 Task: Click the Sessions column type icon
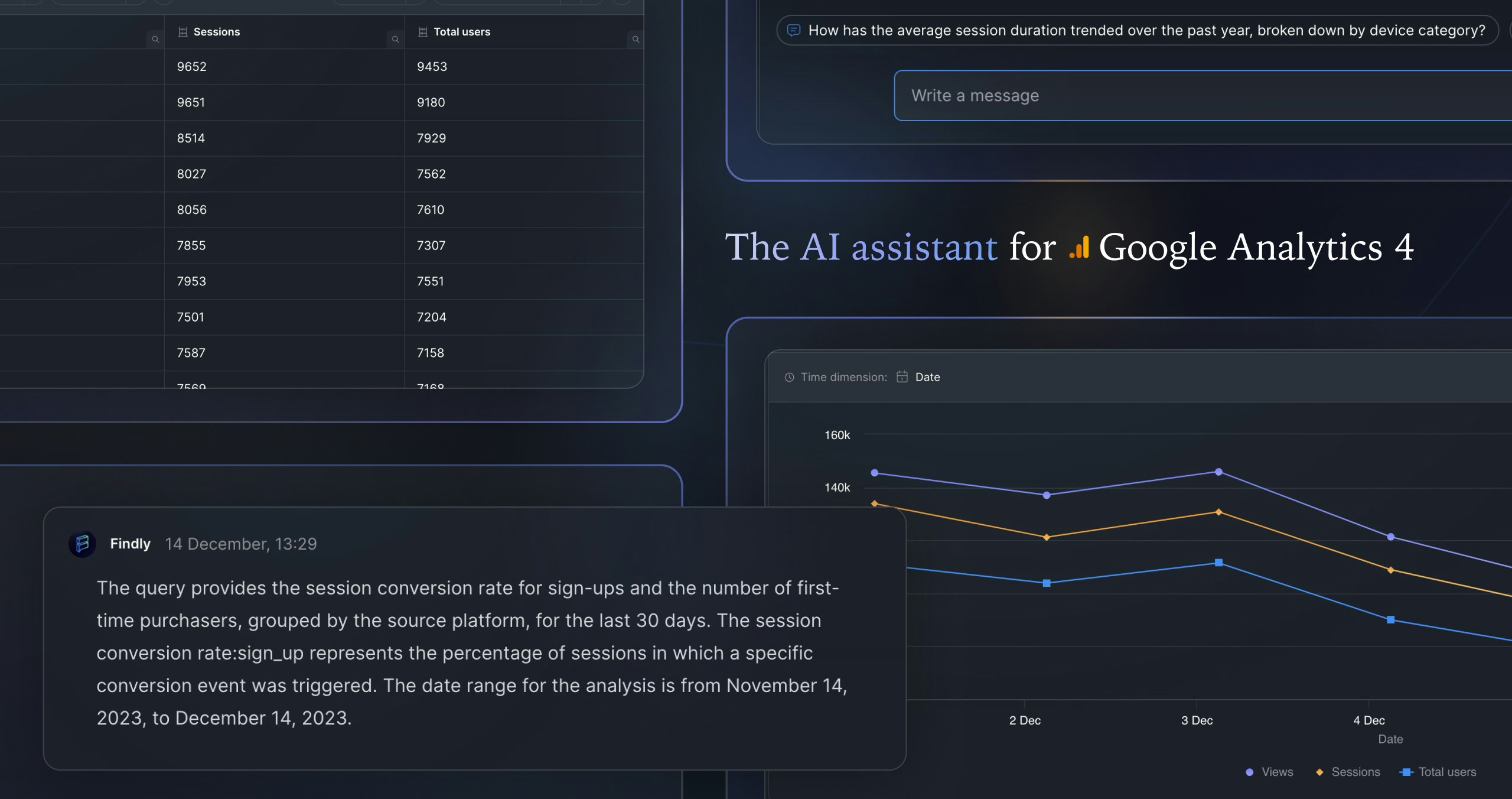(x=183, y=32)
